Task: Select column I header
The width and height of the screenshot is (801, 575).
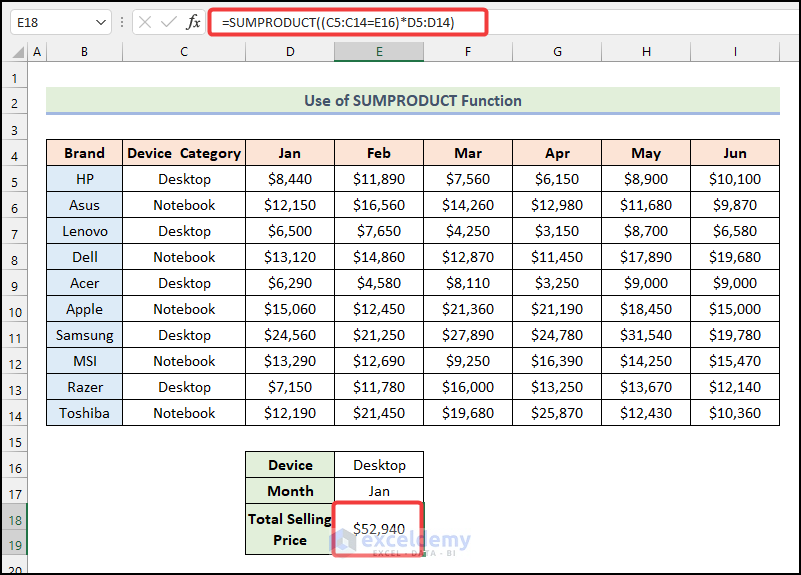Action: tap(735, 52)
